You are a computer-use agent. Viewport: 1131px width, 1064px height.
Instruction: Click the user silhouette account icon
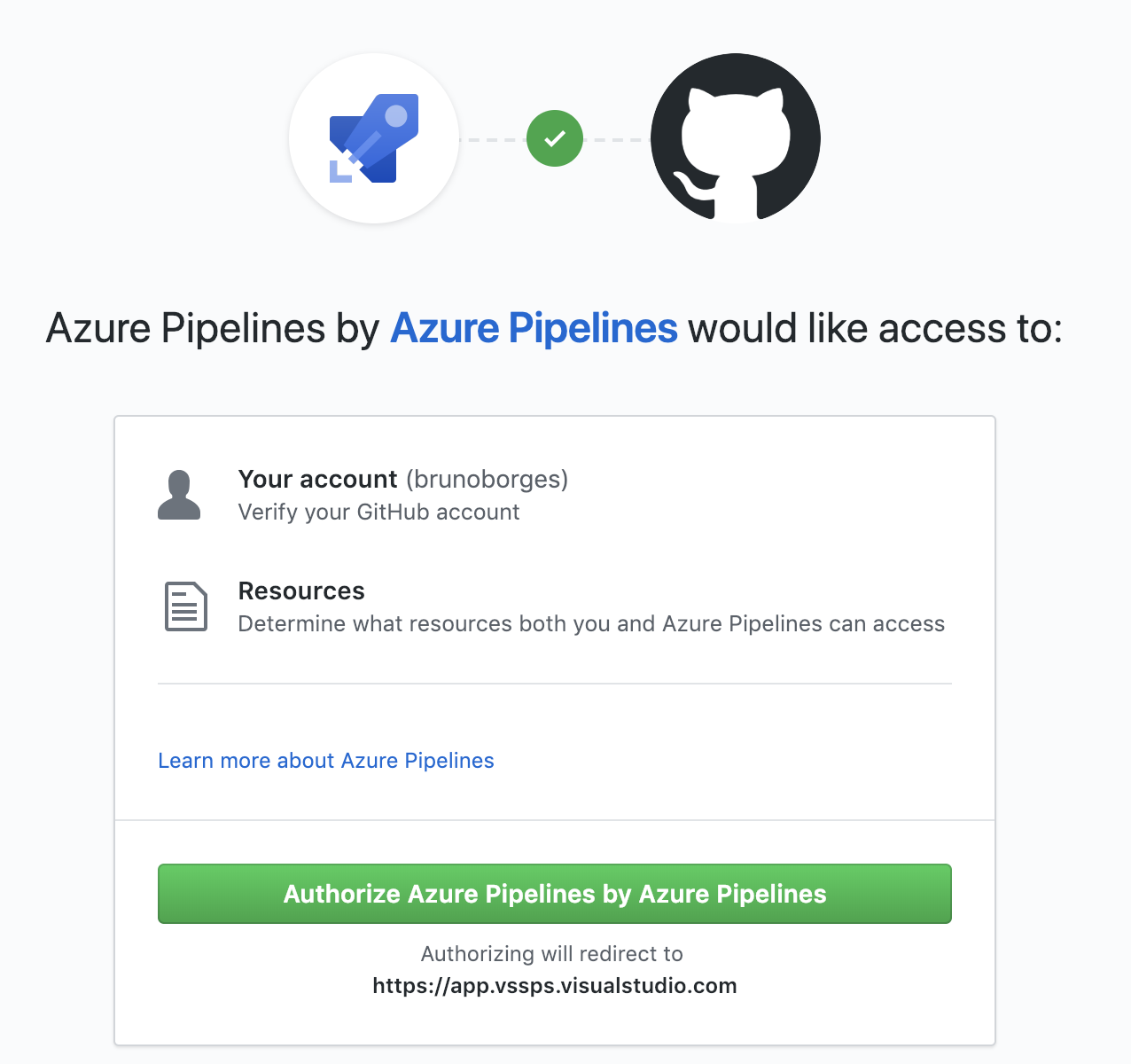179,495
